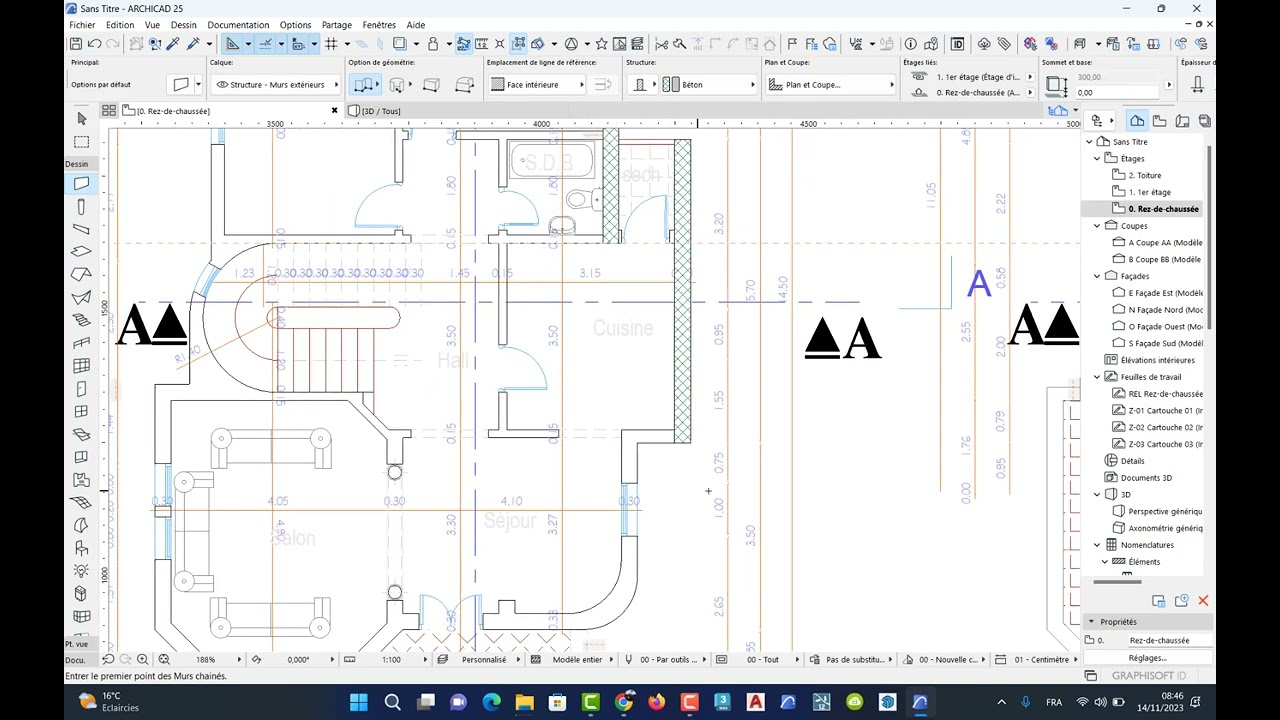
Task: Collapse the Façades tree node
Action: [x=1097, y=276]
